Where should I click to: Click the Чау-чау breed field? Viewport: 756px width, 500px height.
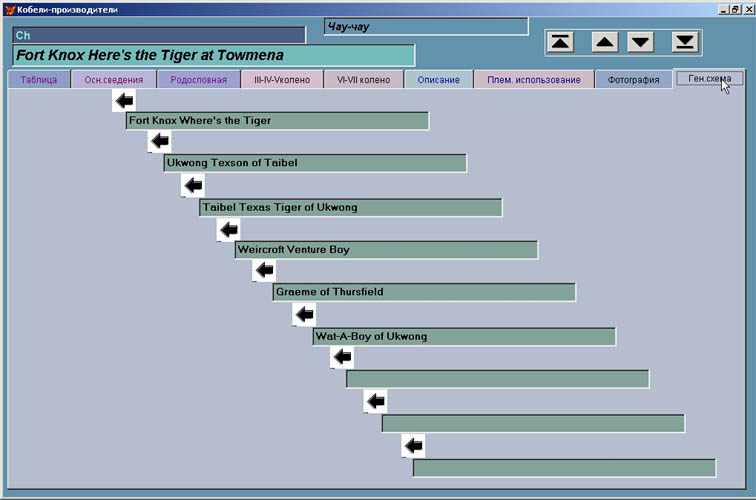point(426,27)
